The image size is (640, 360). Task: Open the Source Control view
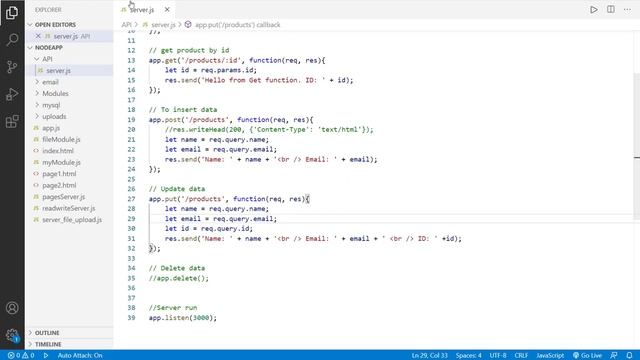coord(12,67)
